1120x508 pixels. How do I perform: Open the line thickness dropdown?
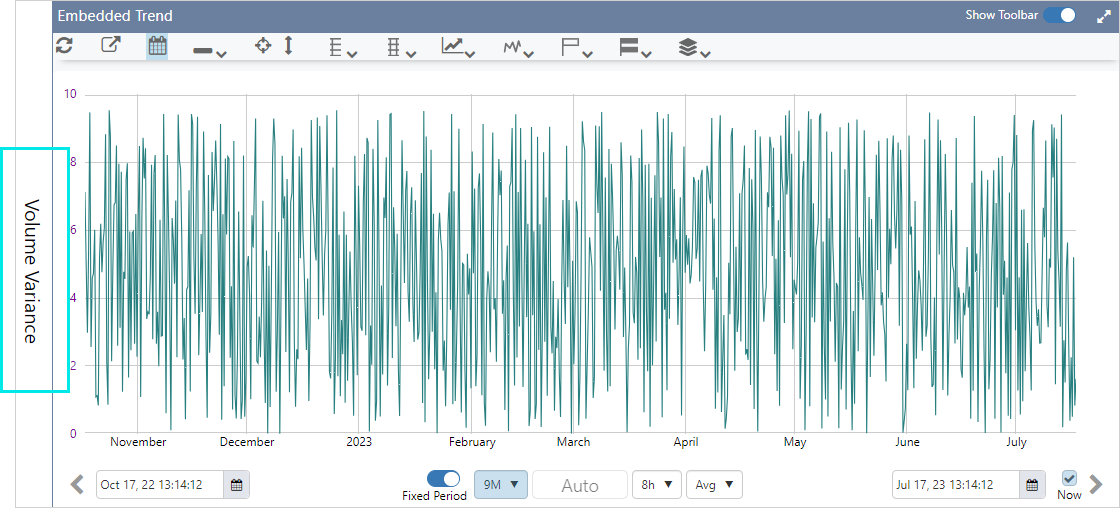coord(209,50)
